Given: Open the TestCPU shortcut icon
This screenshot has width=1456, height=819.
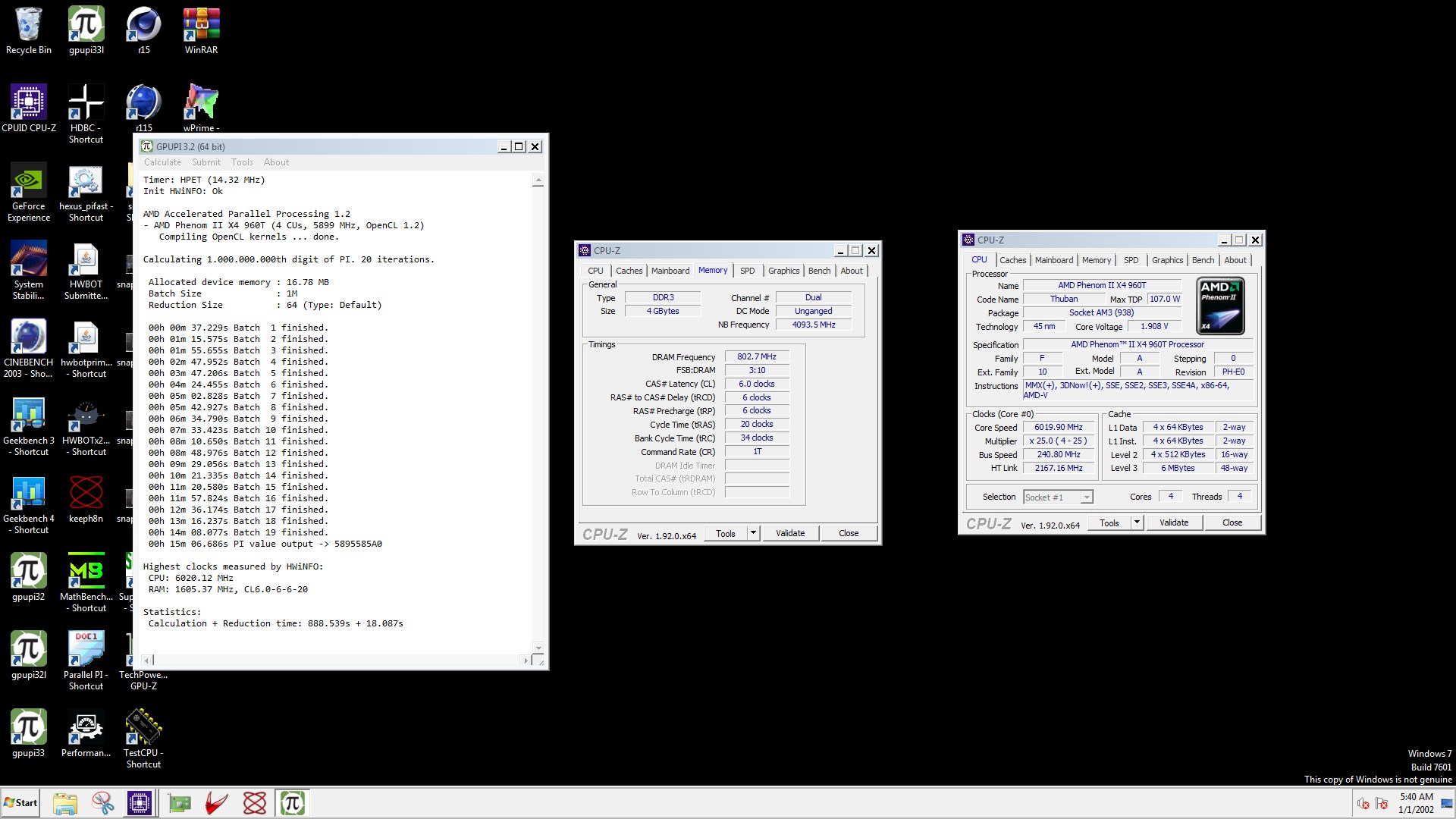Looking at the screenshot, I should click(143, 739).
